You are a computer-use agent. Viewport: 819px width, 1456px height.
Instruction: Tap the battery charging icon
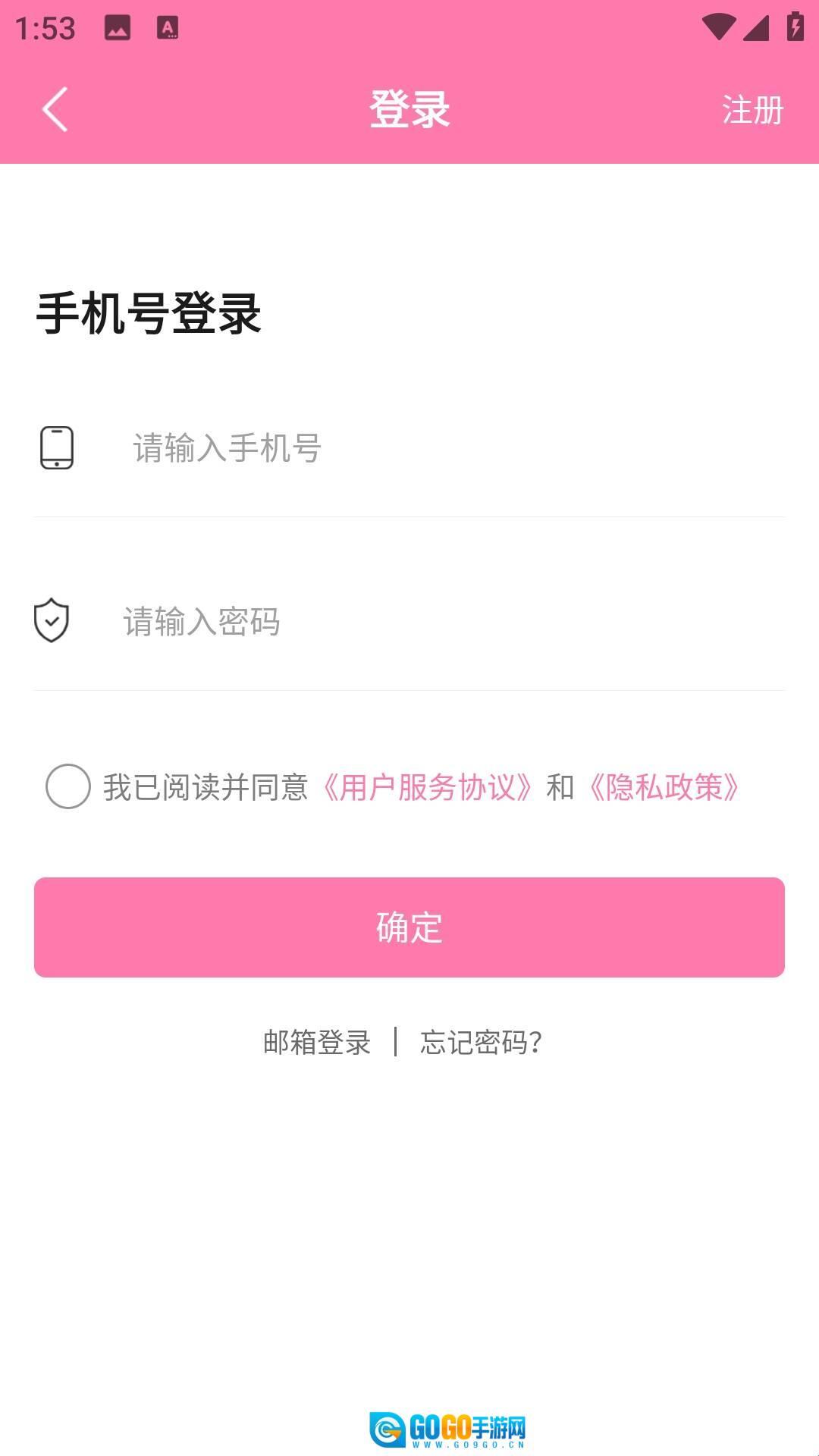[x=795, y=27]
